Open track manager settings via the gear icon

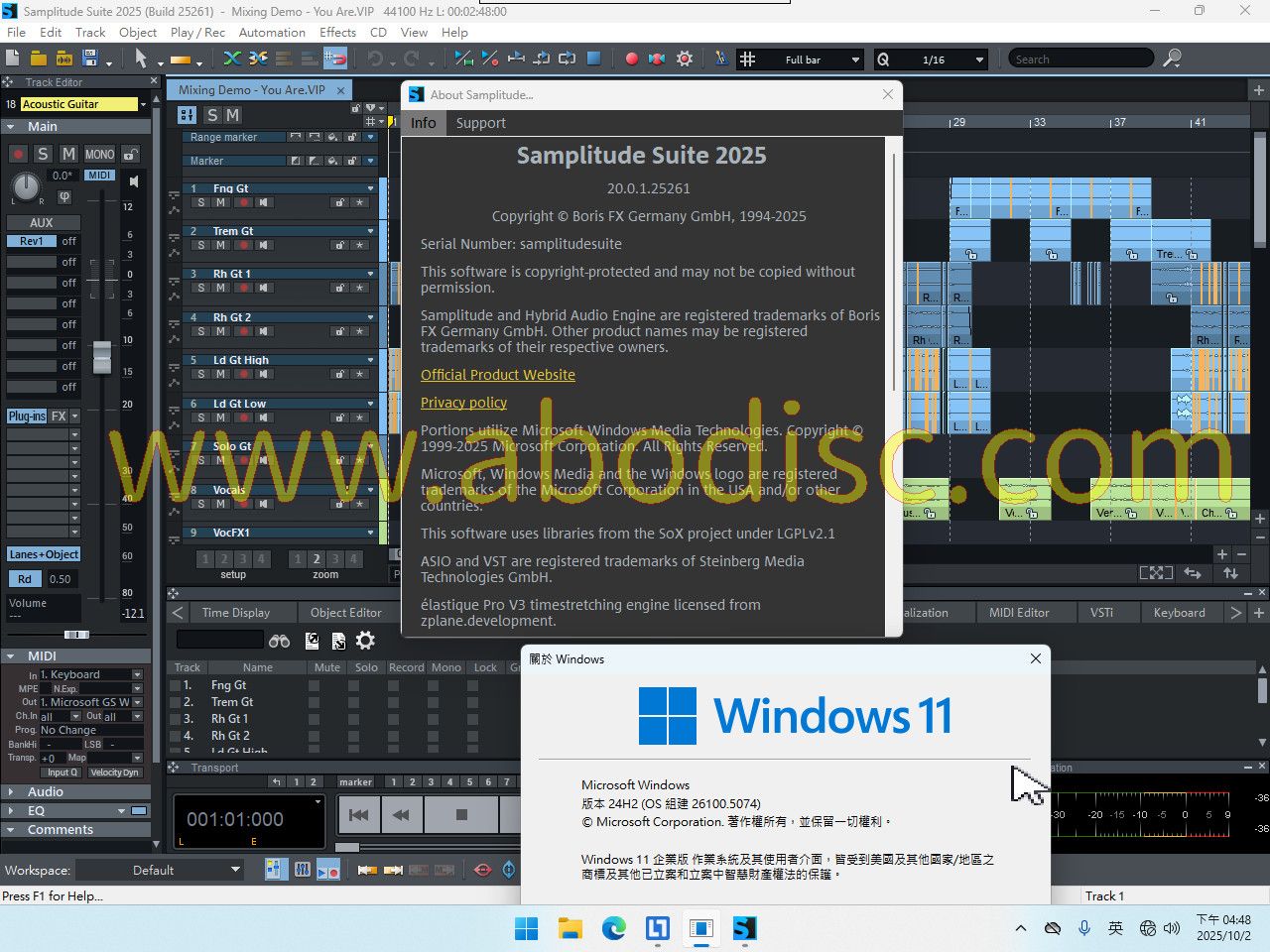(365, 641)
